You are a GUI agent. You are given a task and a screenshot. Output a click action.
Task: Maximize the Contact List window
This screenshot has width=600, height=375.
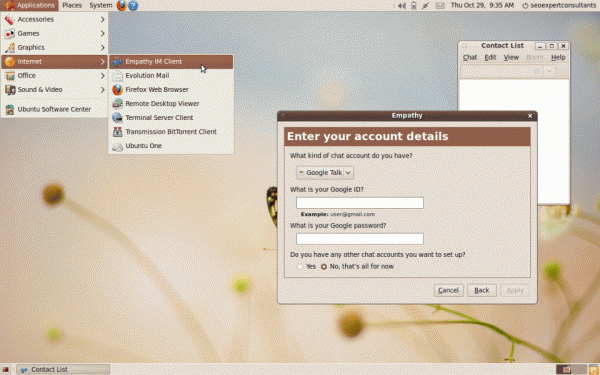552,46
